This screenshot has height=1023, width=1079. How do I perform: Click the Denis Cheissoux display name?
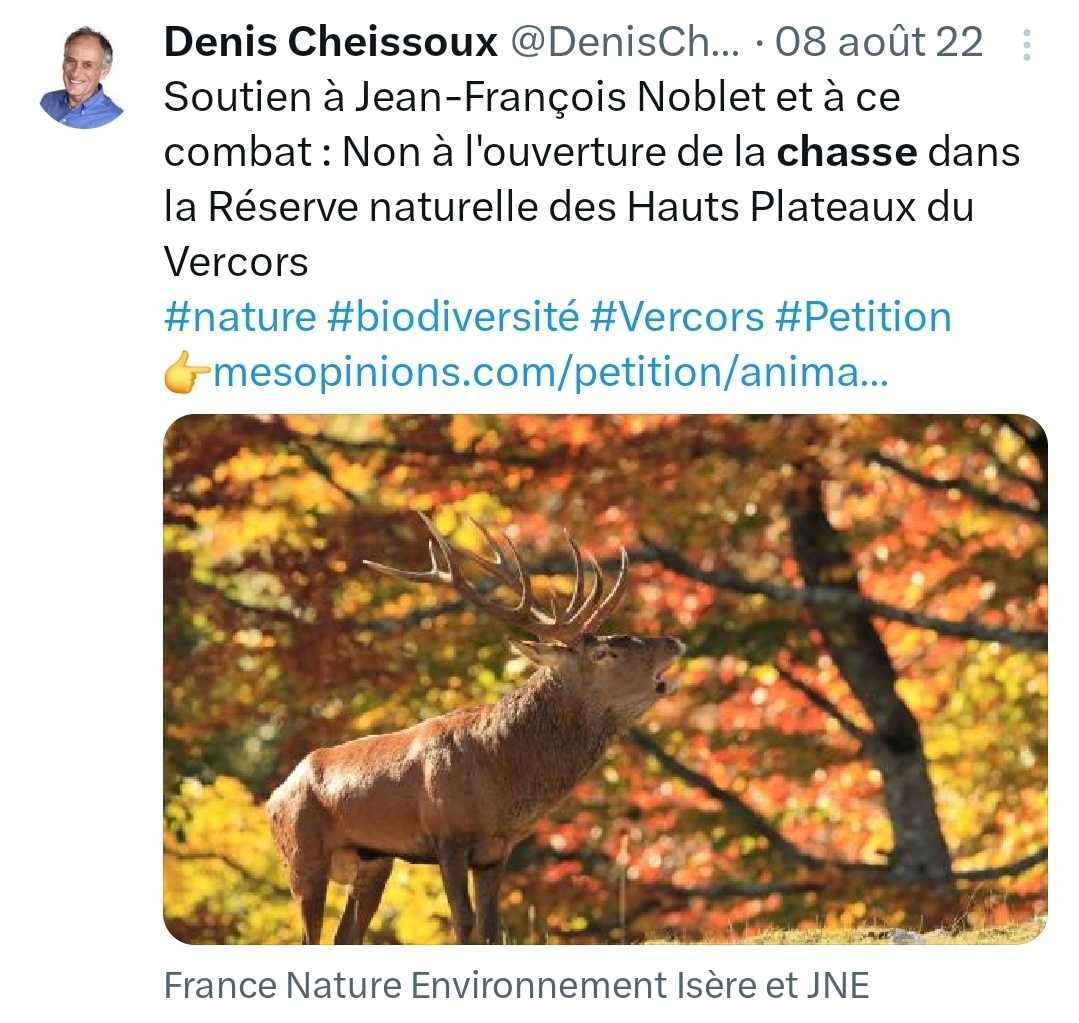click(x=330, y=42)
